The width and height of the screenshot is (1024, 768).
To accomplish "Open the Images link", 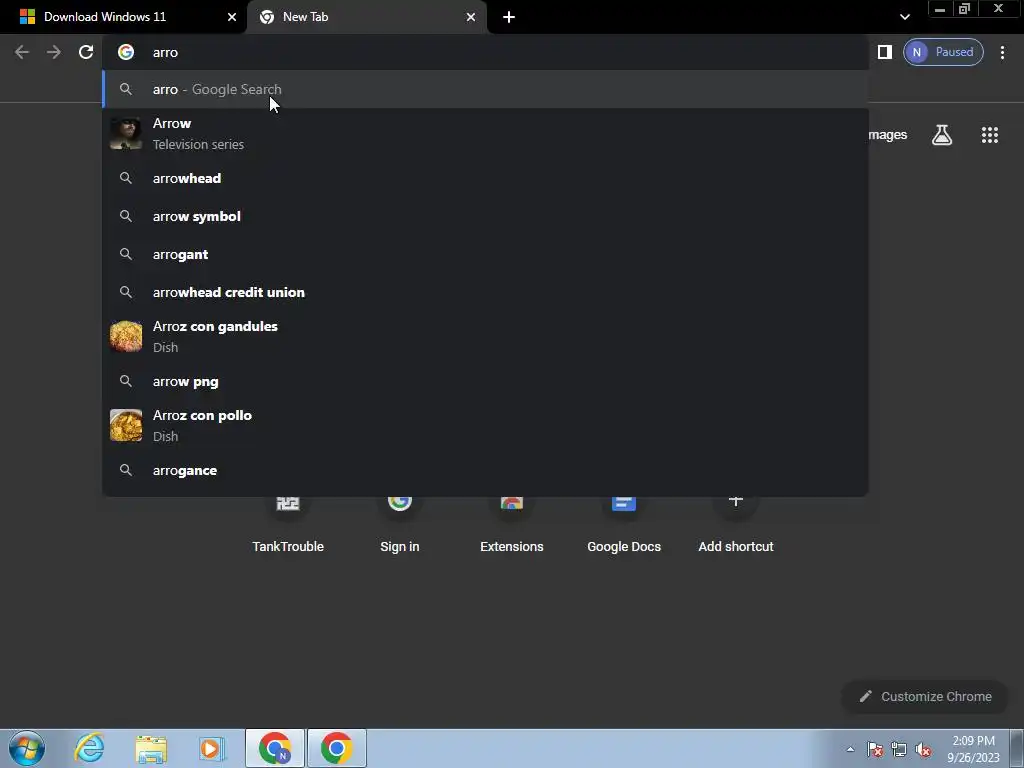I will pyautogui.click(x=888, y=135).
